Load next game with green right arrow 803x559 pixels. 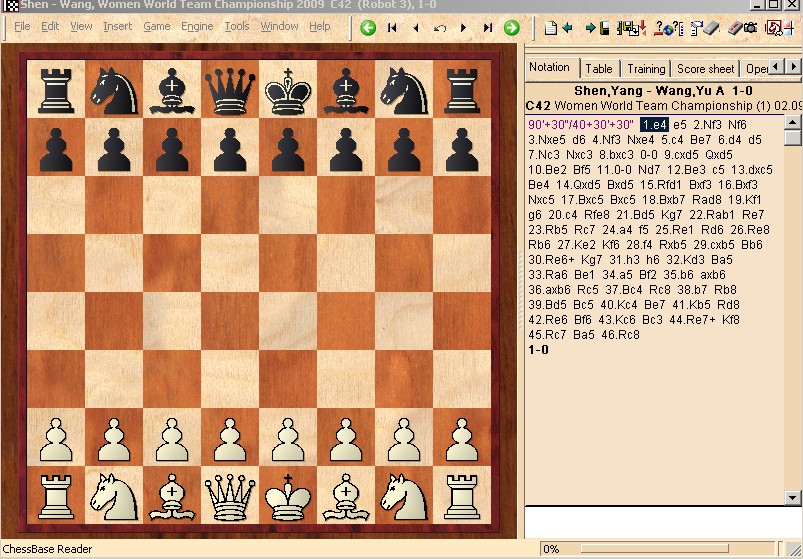511,28
